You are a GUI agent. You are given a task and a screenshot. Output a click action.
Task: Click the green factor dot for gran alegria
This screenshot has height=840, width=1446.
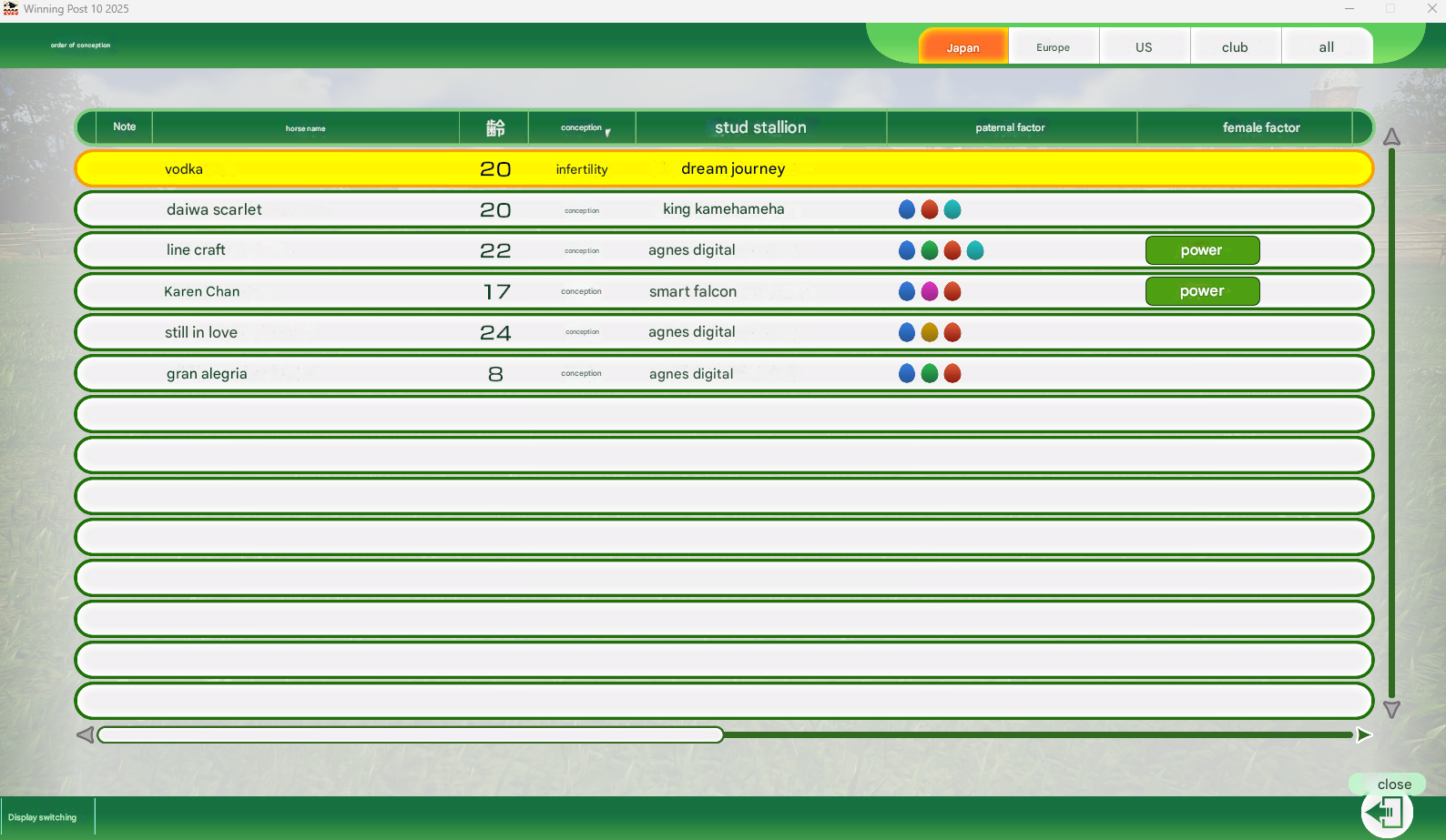tap(930, 373)
